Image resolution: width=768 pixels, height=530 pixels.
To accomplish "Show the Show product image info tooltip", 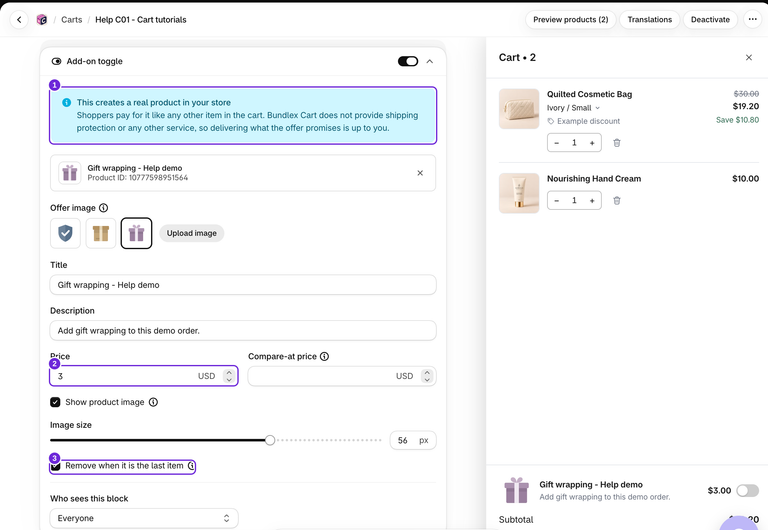I will 153,402.
